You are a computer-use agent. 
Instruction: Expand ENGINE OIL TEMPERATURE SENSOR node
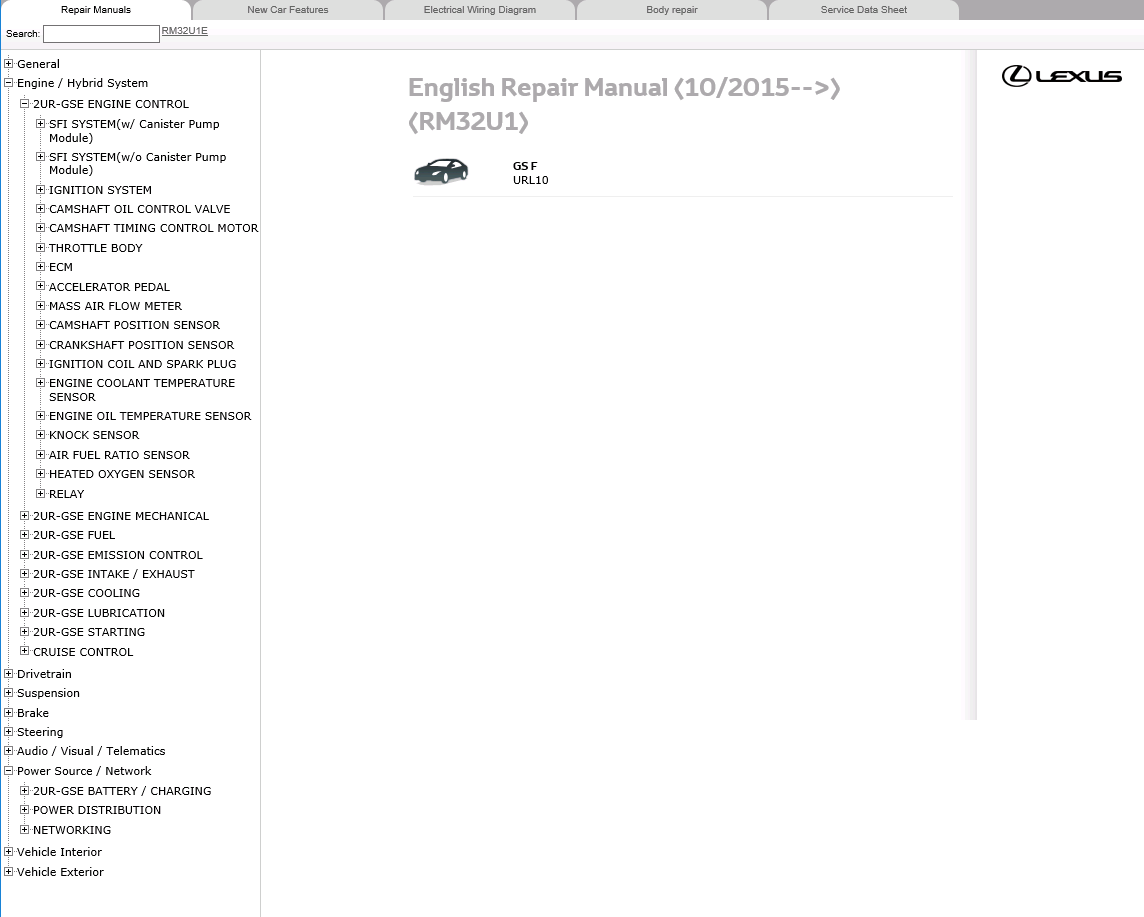(41, 415)
